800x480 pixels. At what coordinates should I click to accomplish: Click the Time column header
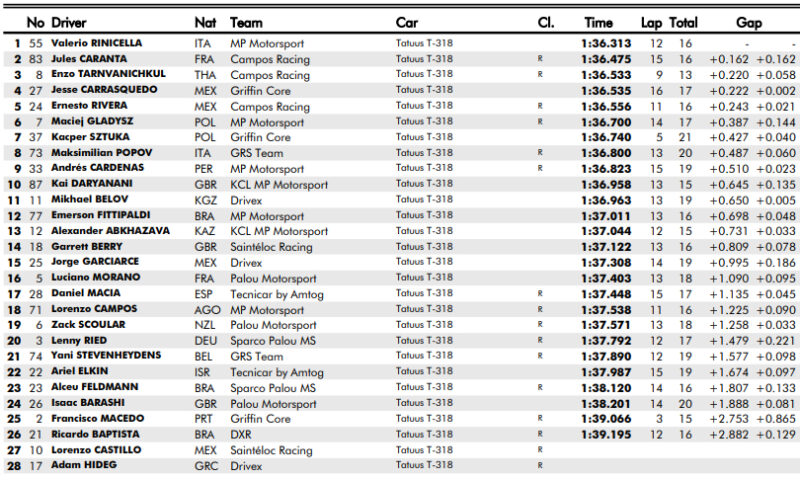tap(598, 22)
